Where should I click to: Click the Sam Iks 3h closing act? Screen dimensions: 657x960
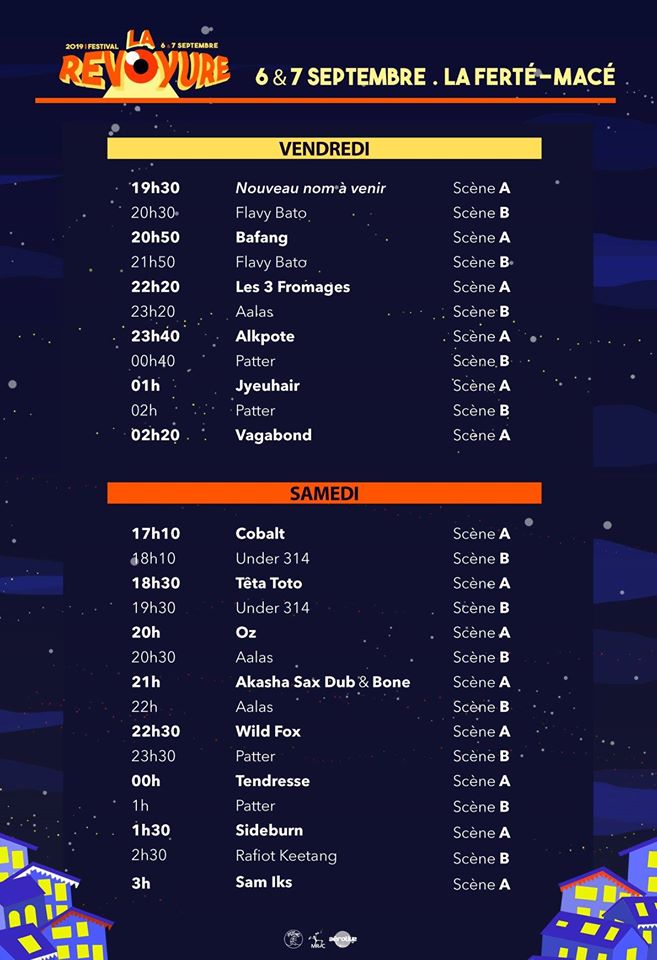[320, 882]
